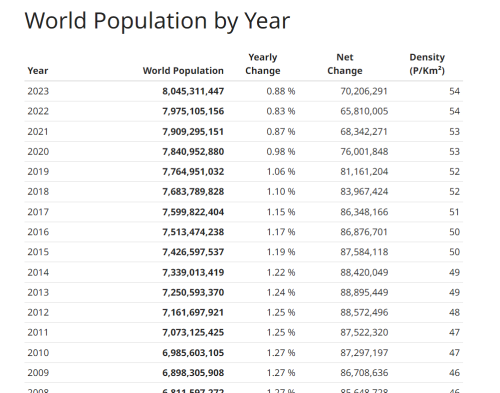Click the year cell 2014
500x393 pixels.
38,273
